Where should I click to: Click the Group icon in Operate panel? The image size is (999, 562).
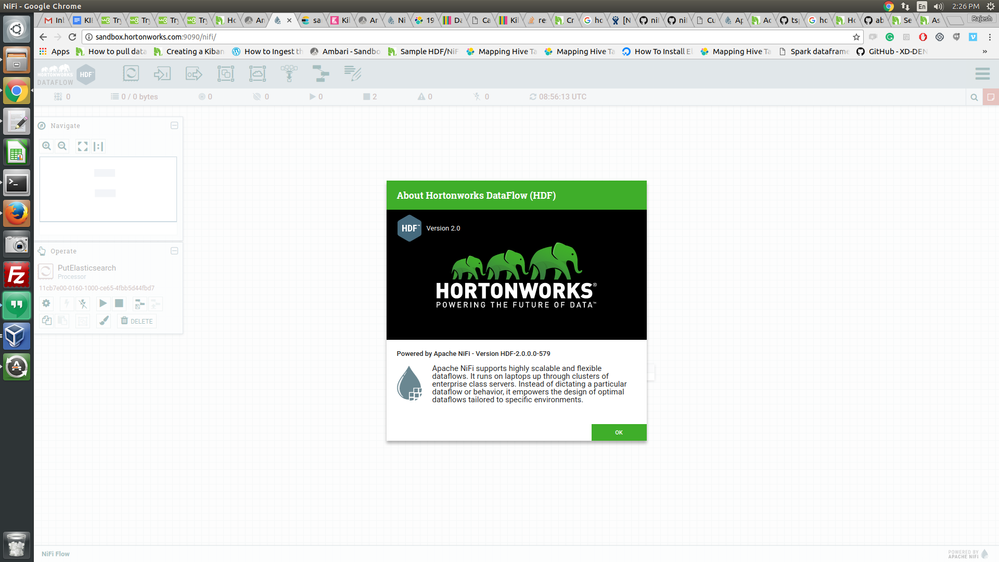point(83,321)
